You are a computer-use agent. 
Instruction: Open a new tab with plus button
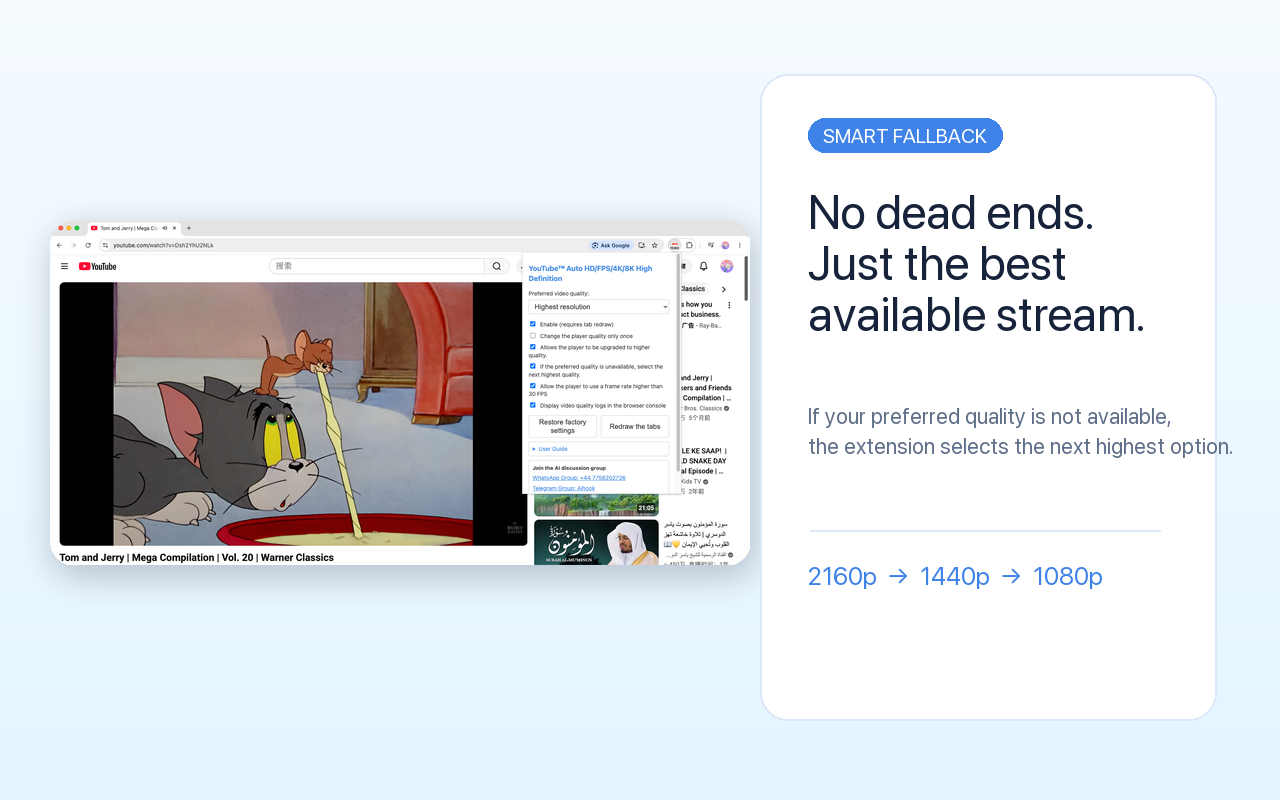click(x=189, y=228)
